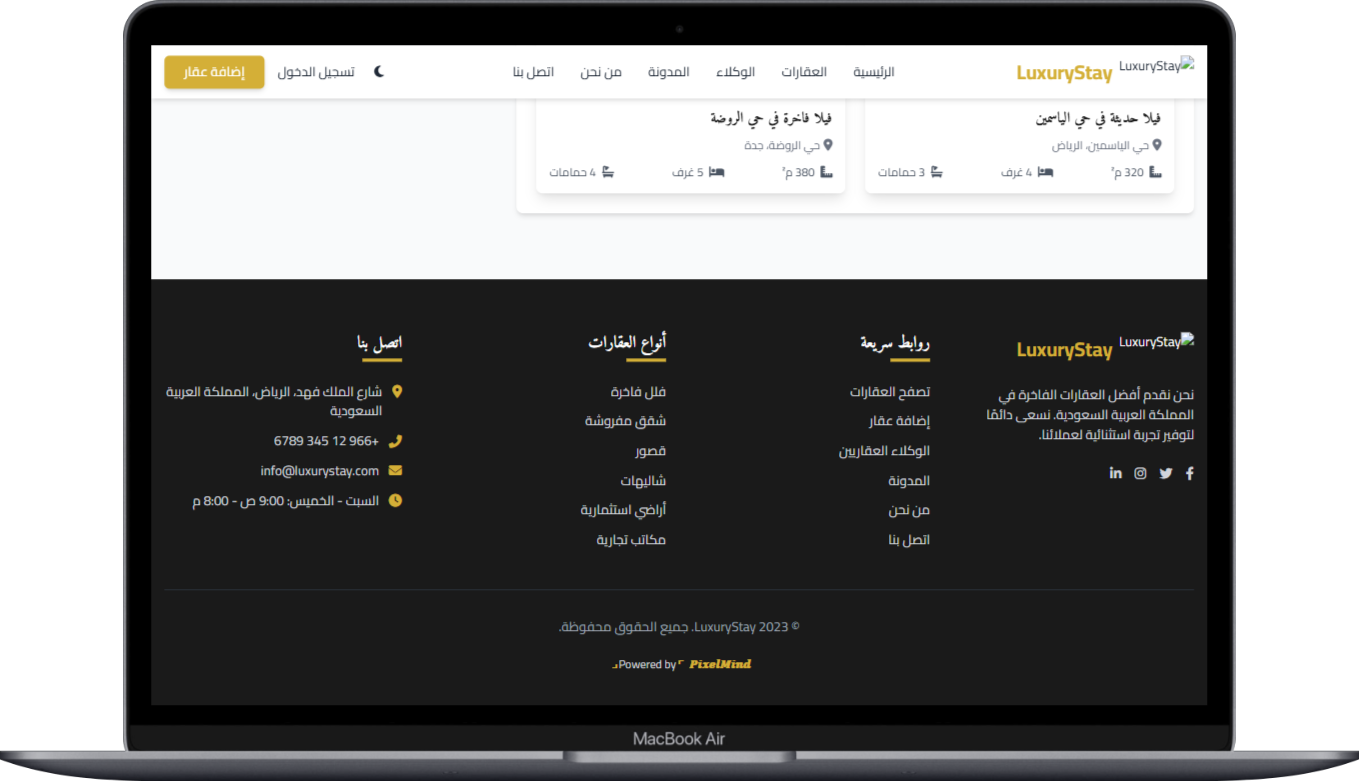Image resolution: width=1359 pixels, height=781 pixels.
Task: Open the LinkedIn social icon
Action: [x=1116, y=473]
